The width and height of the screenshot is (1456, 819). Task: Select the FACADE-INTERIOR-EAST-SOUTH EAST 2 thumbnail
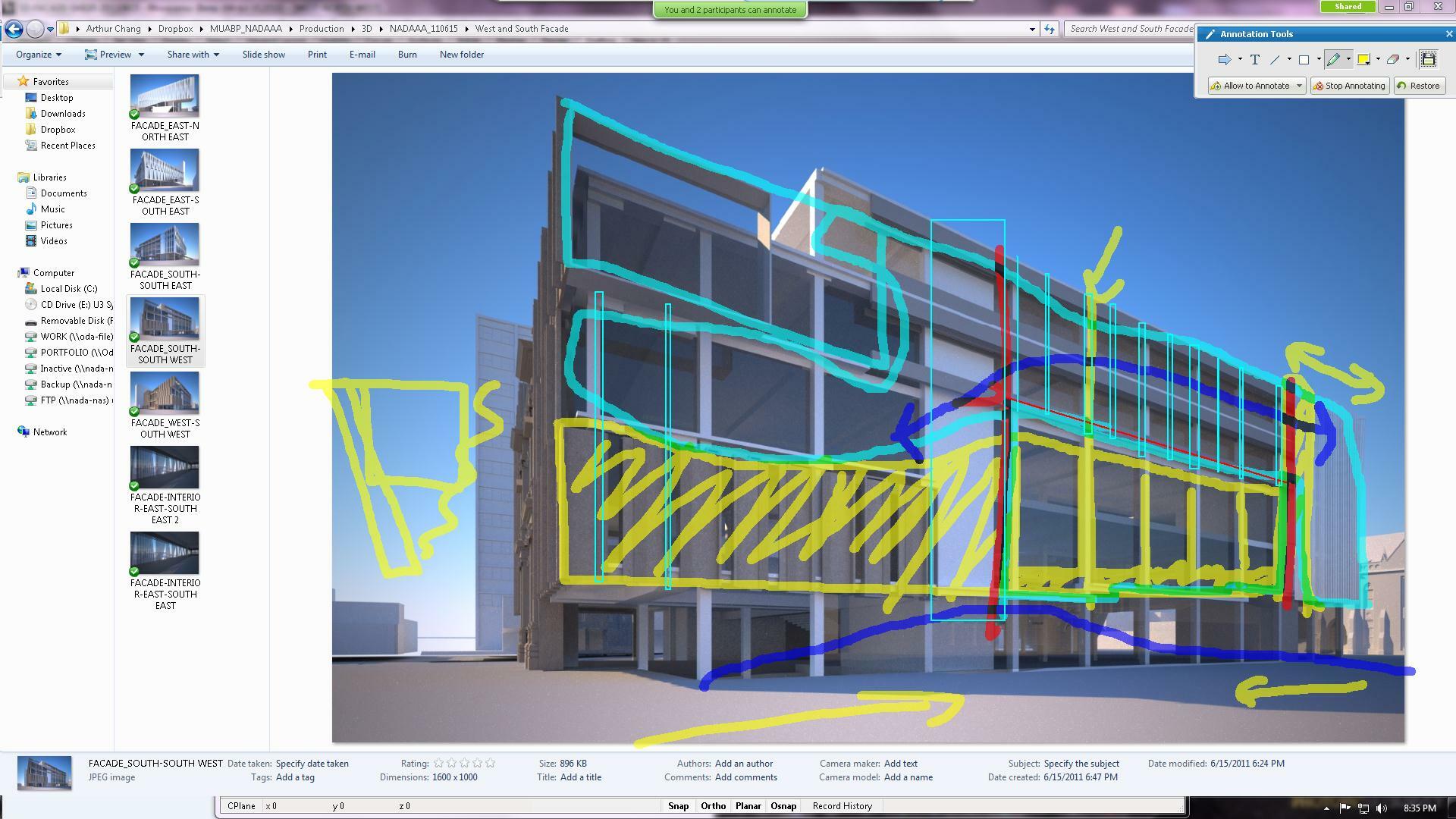(x=165, y=485)
